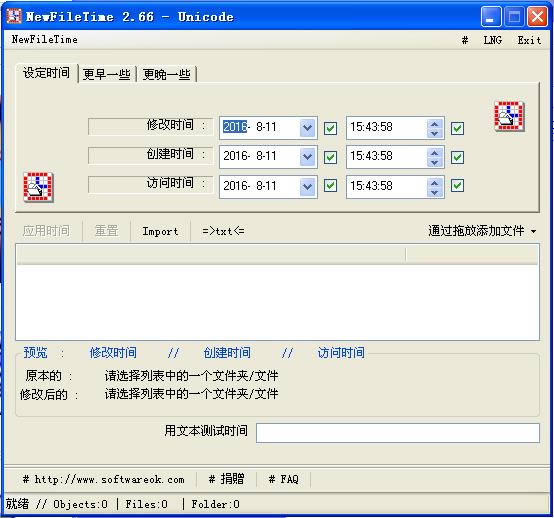Viewport: 554px width, 518px height.
Task: Click the 修改后的 preview row label
Action: 48,394
